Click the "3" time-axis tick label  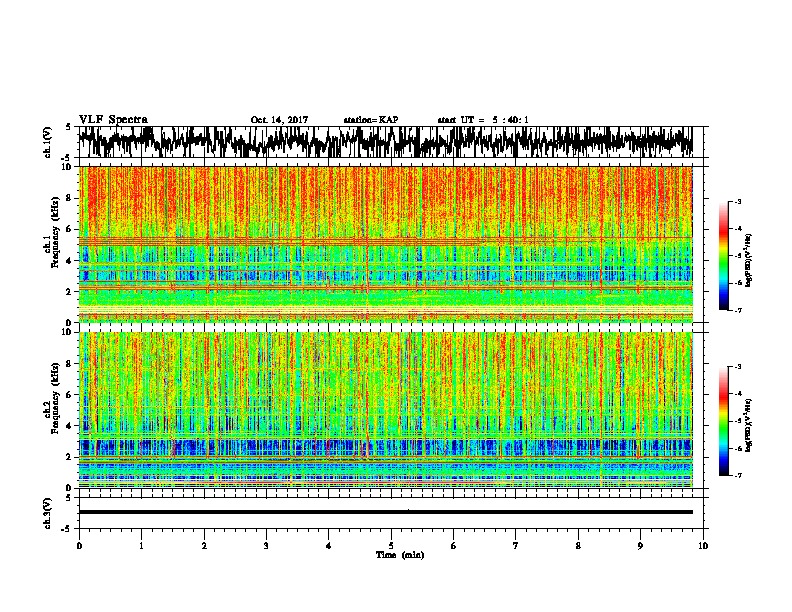[x=266, y=546]
